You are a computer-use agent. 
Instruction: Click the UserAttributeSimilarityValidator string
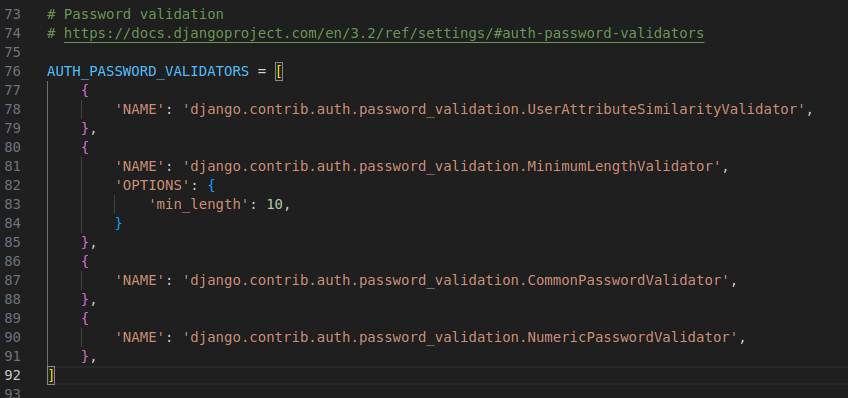coord(494,109)
